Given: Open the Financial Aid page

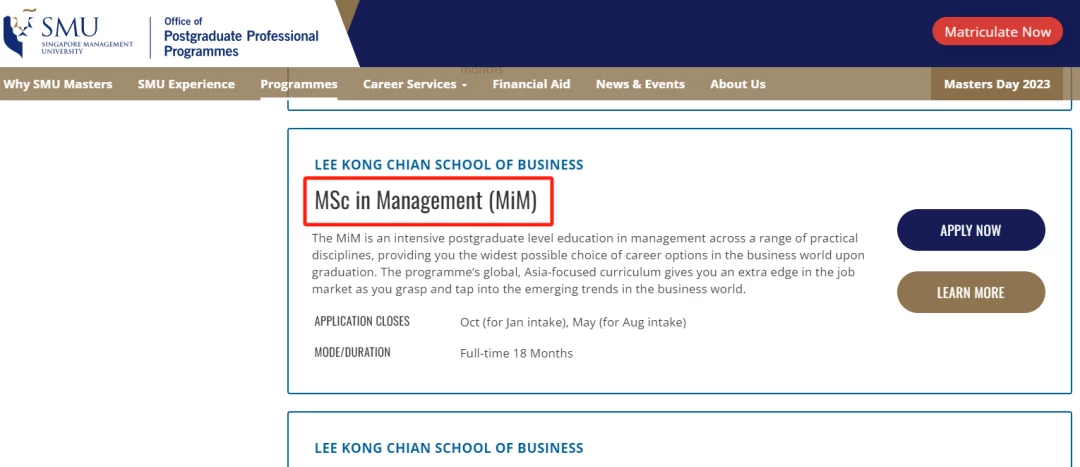Looking at the screenshot, I should [x=531, y=84].
